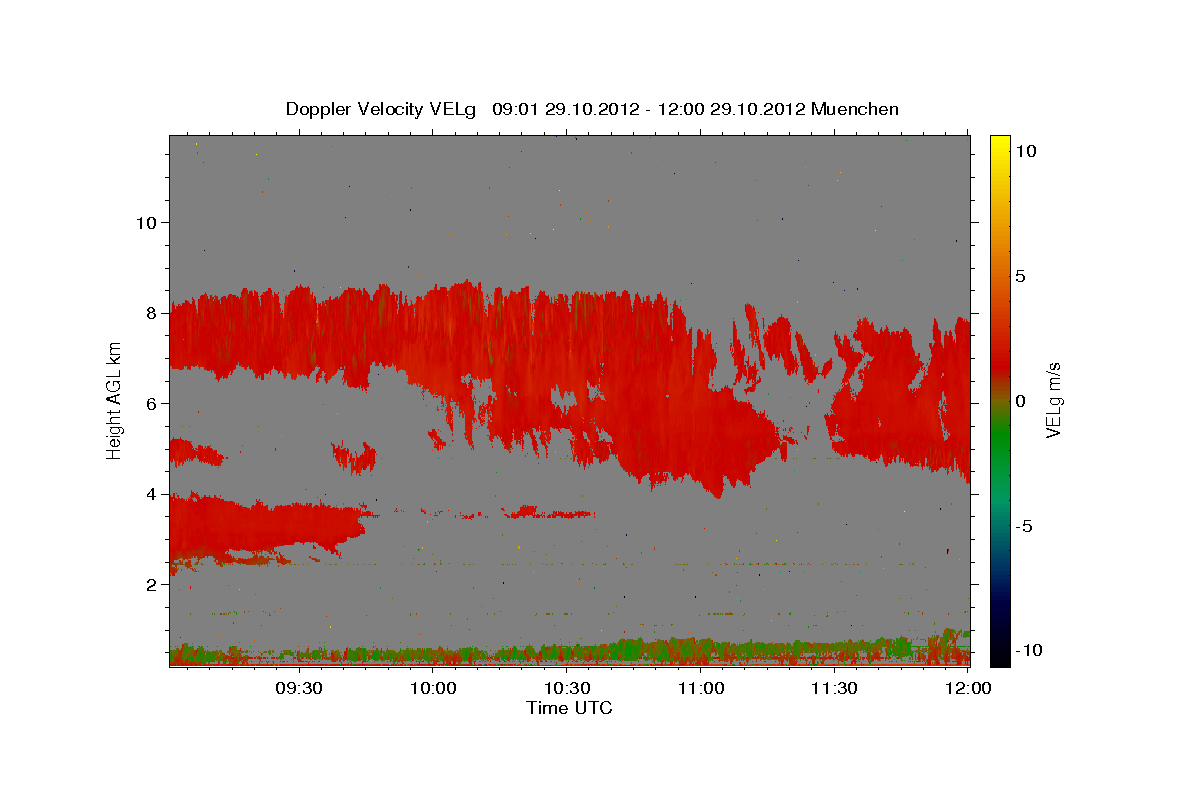Click the colorbar value 10 label
Image resolution: width=1200 pixels, height=800 pixels.
pyautogui.click(x=1026, y=150)
